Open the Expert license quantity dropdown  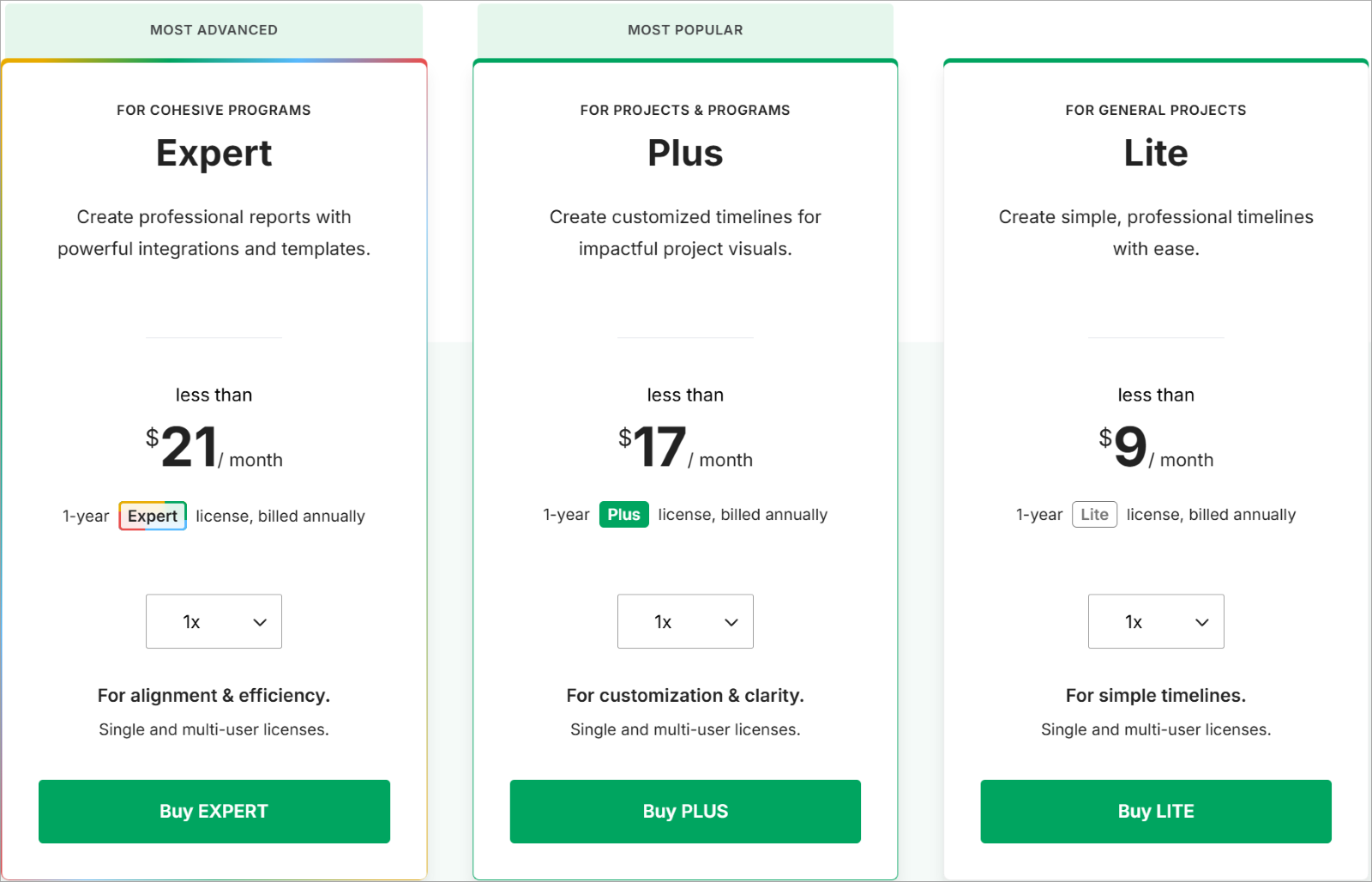[x=214, y=621]
